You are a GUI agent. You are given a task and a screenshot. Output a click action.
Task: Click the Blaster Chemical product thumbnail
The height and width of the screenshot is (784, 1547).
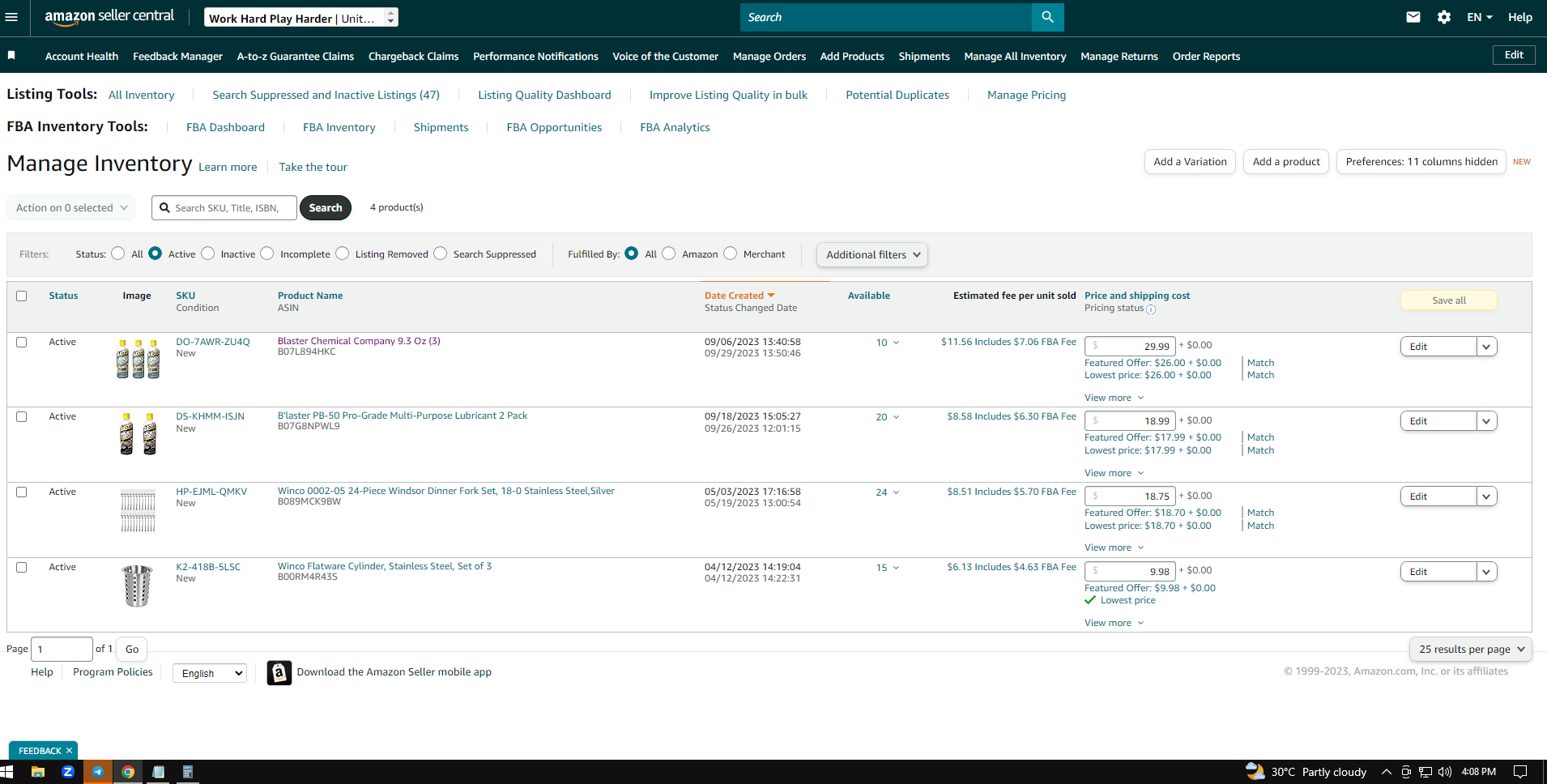[x=139, y=359]
